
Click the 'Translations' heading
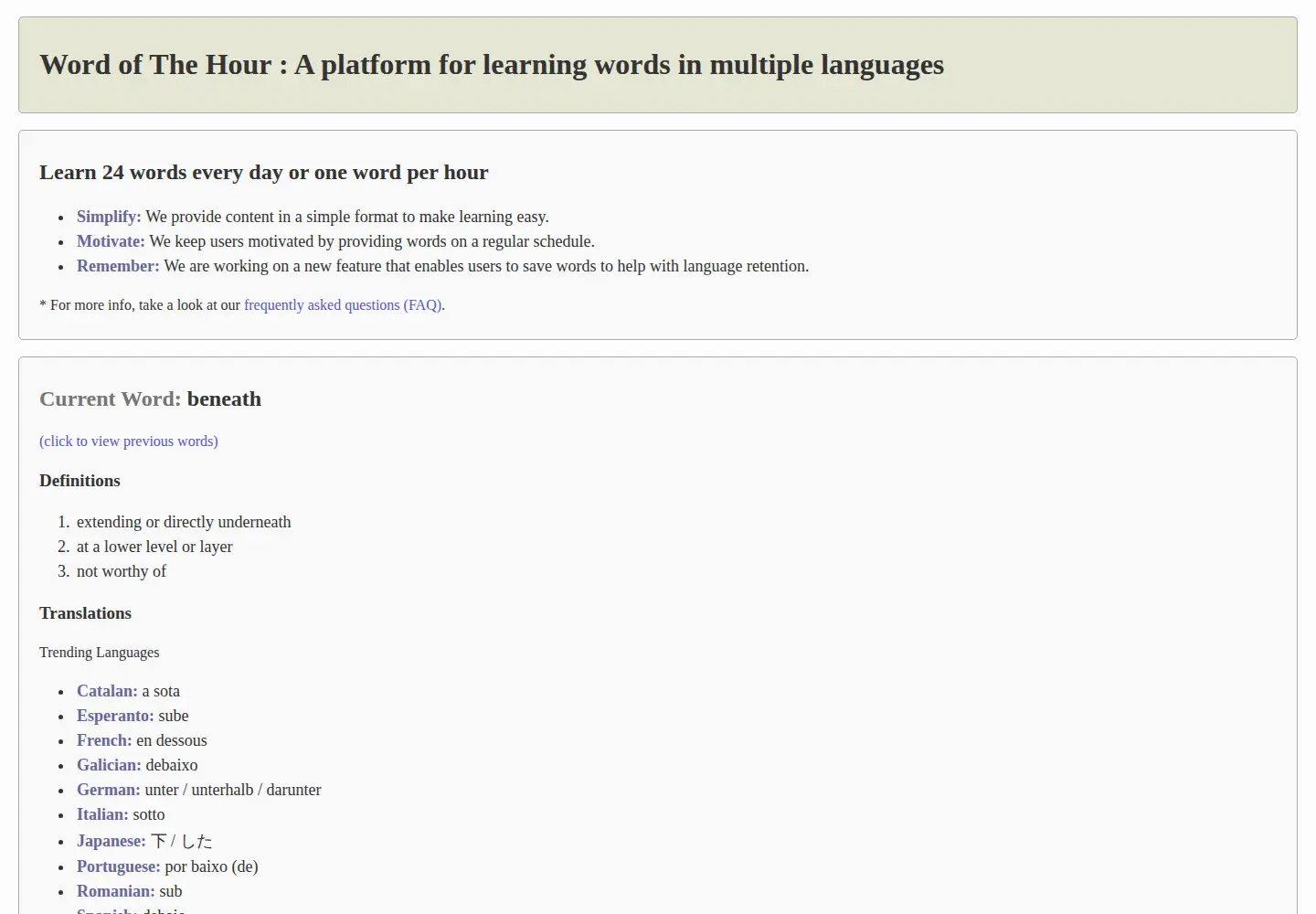coord(85,613)
